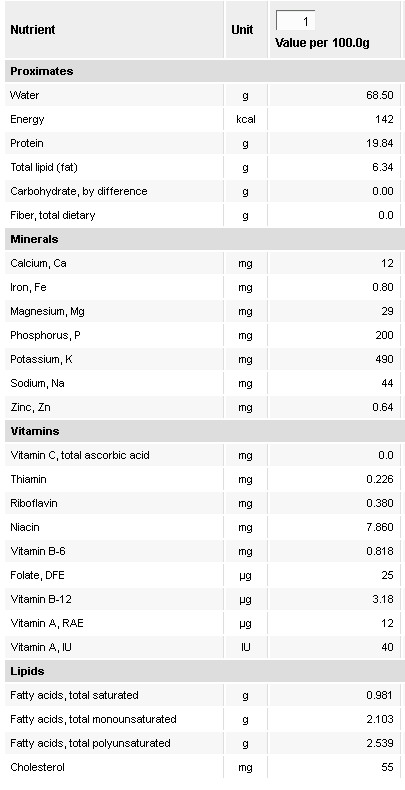
Task: Click the Energy value 142
Action: tap(384, 119)
